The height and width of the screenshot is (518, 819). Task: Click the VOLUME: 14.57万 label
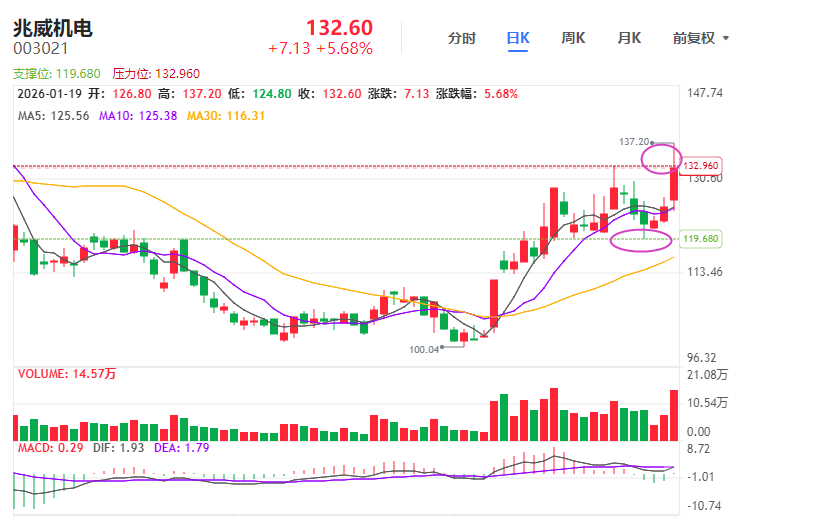click(67, 374)
